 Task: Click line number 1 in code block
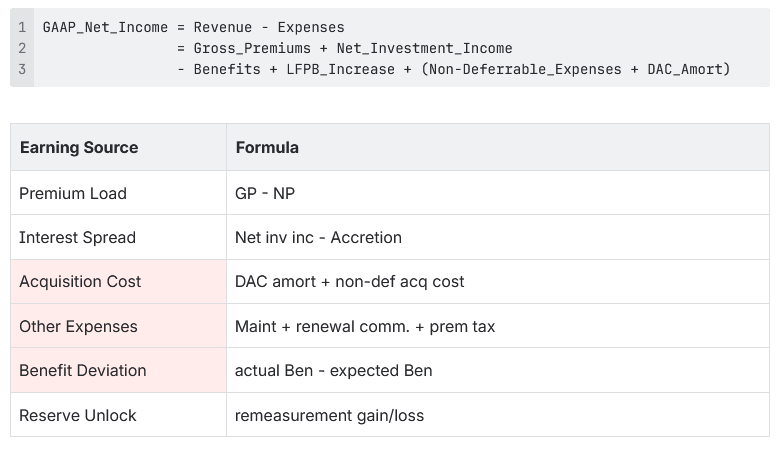[x=22, y=27]
